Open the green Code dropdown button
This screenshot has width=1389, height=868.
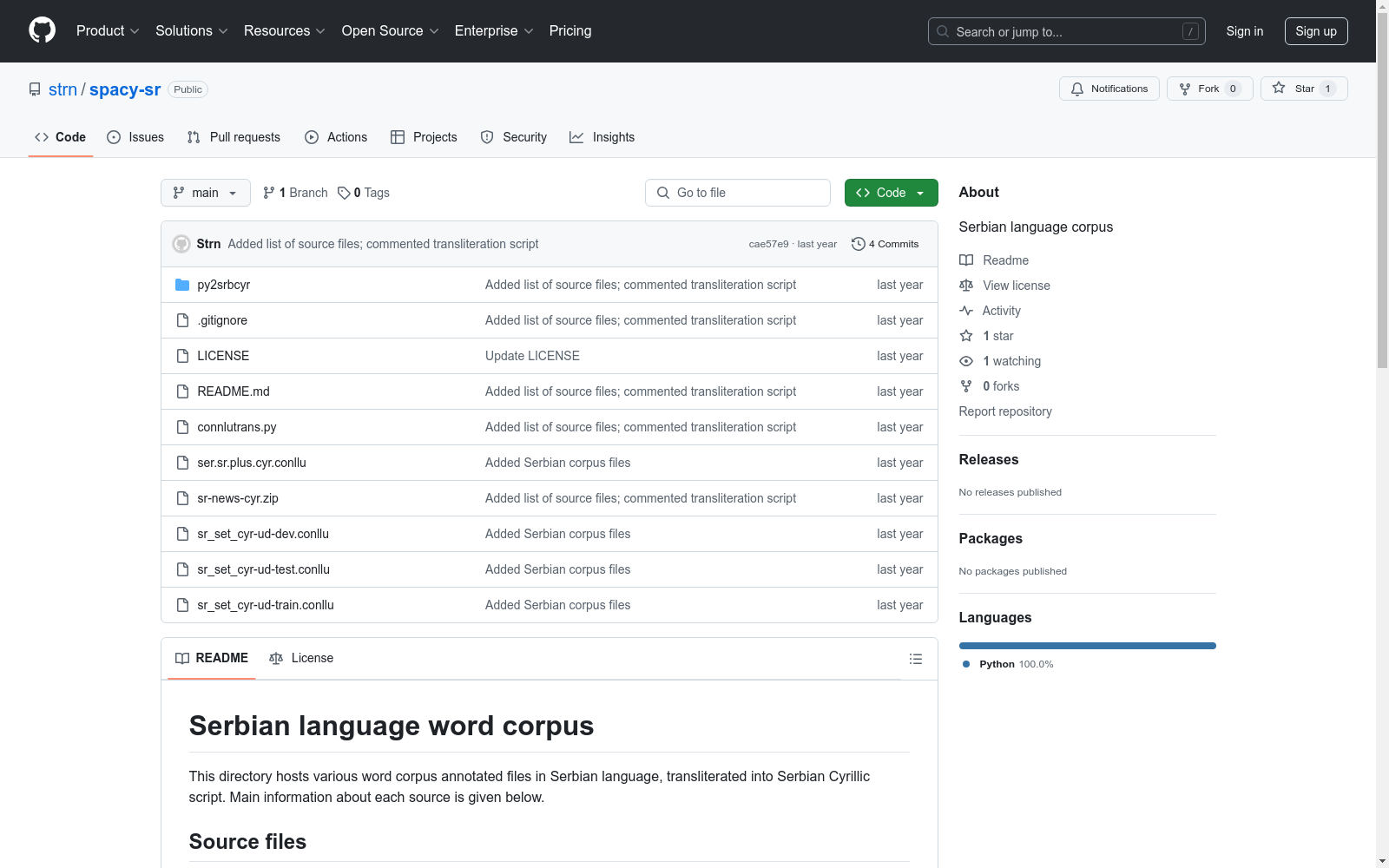(x=891, y=193)
